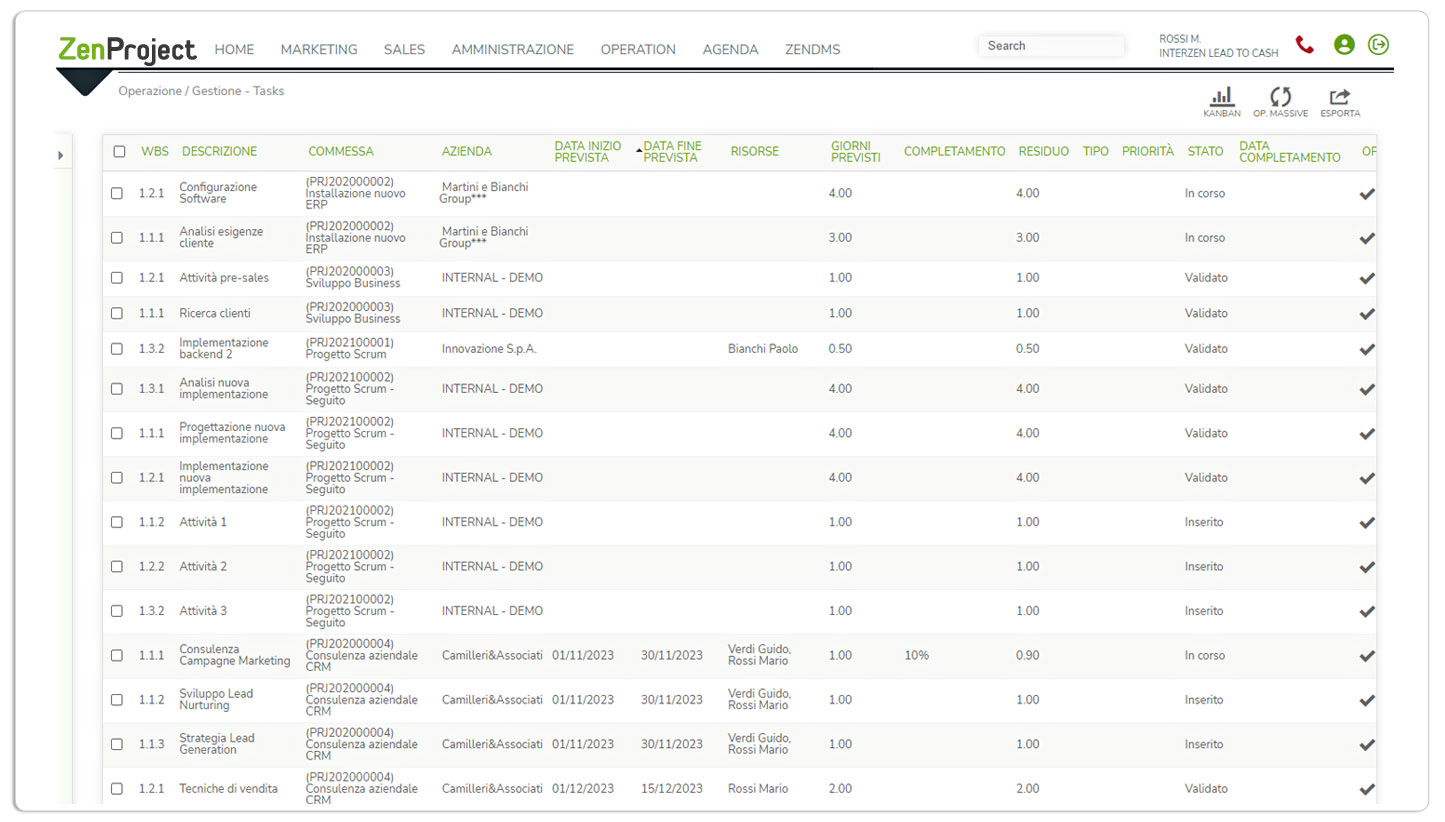Check the Tecniche di vendita checkbox
The width and height of the screenshot is (1445, 822).
click(x=117, y=789)
